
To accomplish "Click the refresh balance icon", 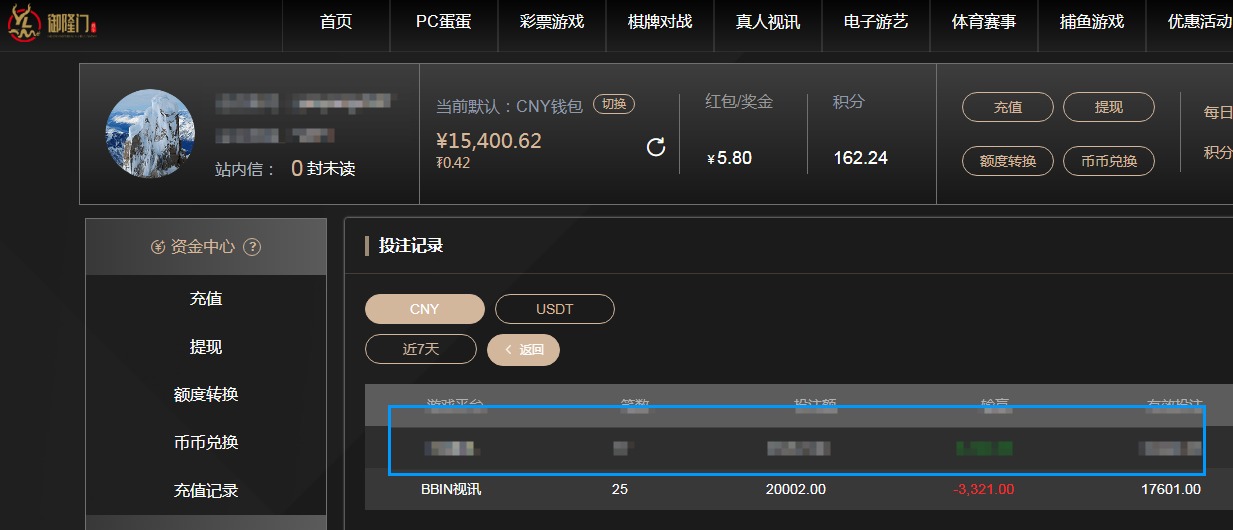I will pos(656,148).
